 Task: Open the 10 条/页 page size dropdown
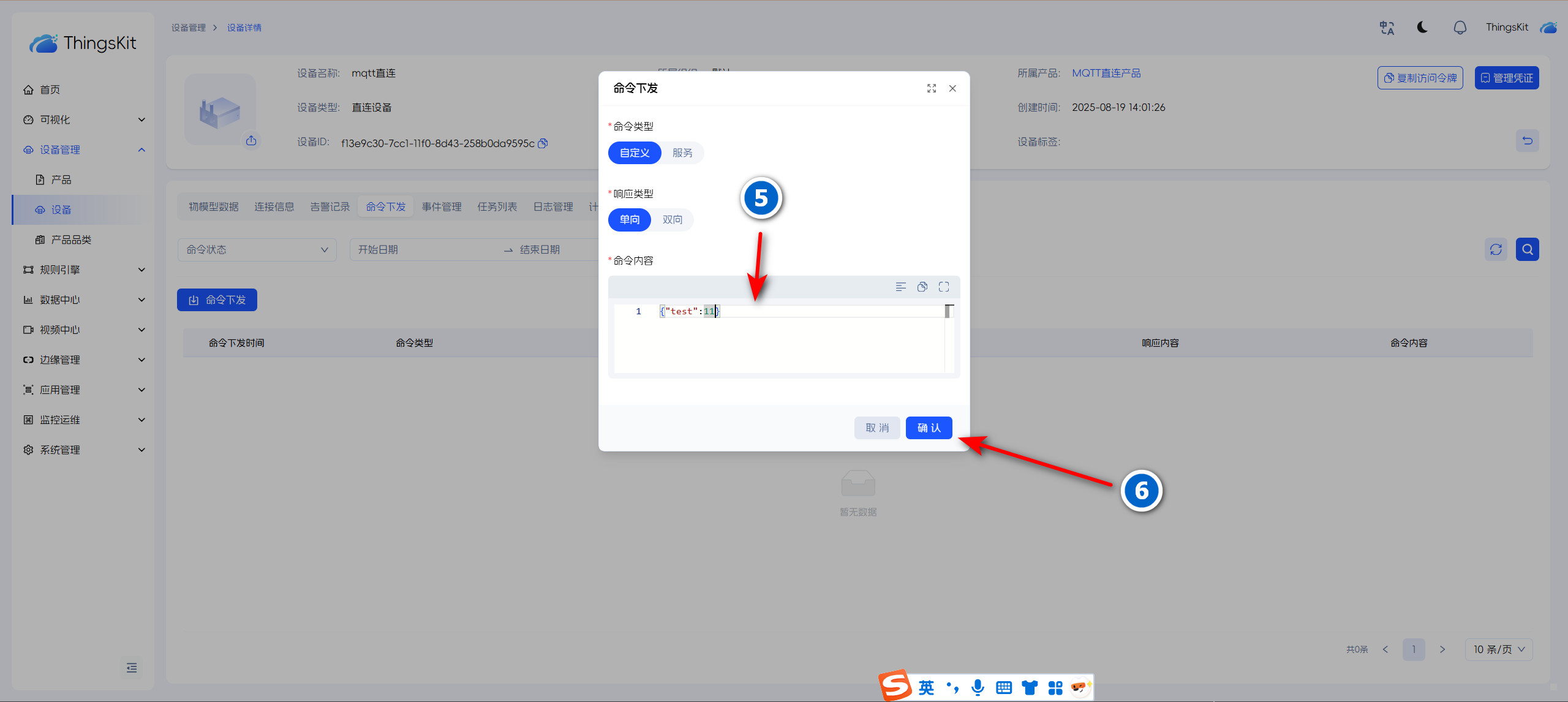[1498, 649]
